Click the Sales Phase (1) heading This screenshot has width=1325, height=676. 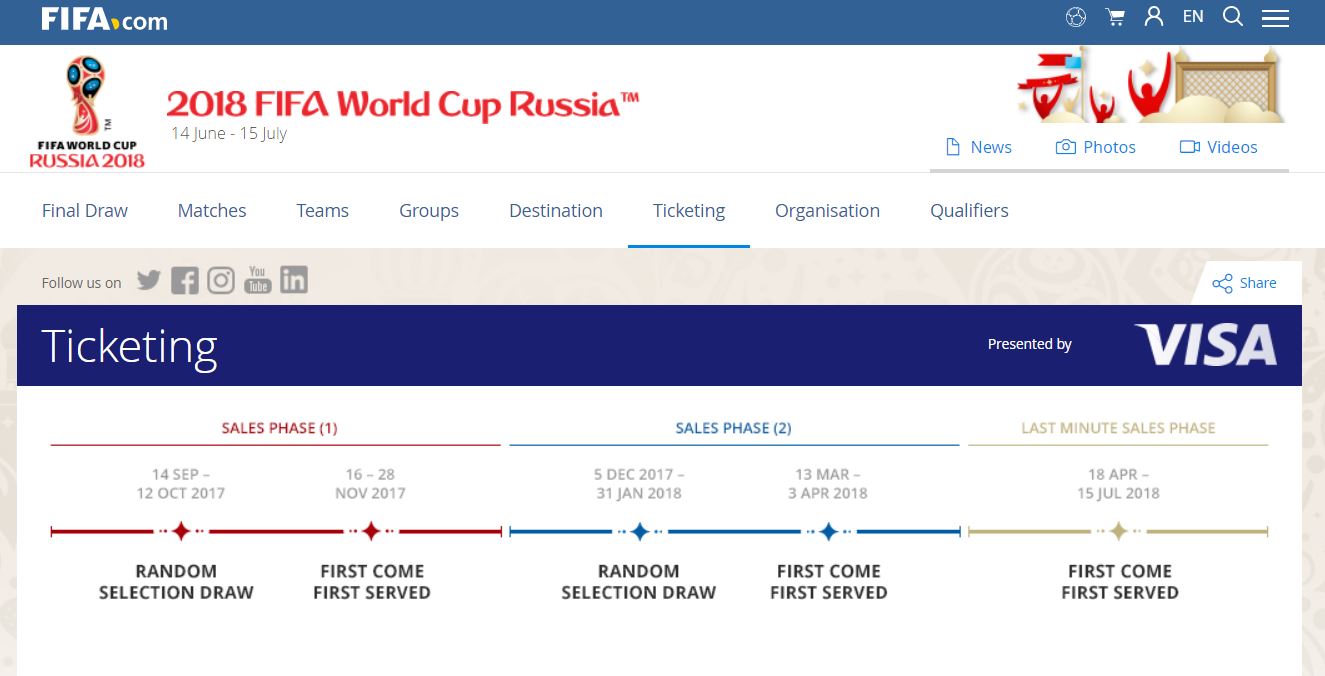279,428
